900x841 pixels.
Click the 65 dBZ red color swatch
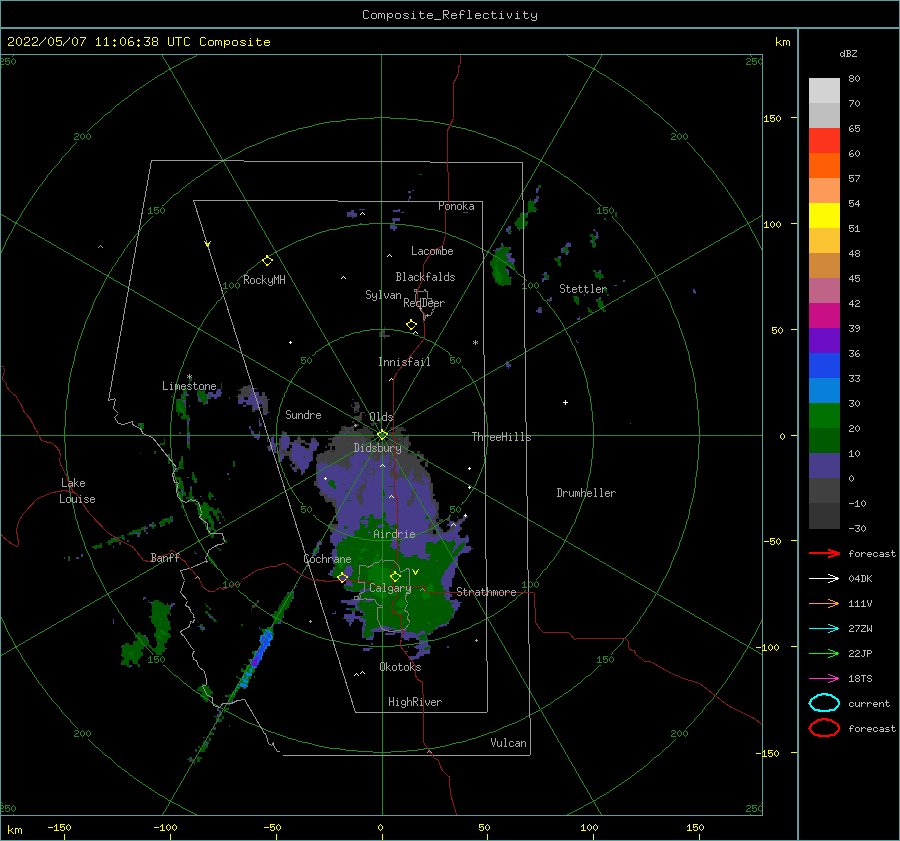(x=824, y=140)
